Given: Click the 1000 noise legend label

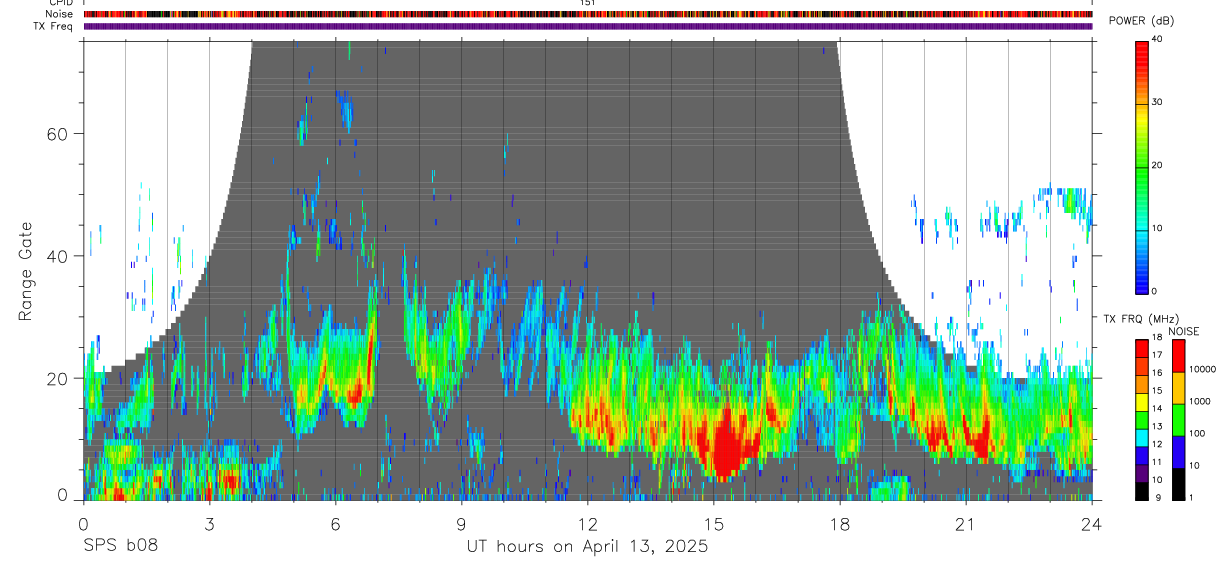Looking at the screenshot, I should coord(1200,401).
